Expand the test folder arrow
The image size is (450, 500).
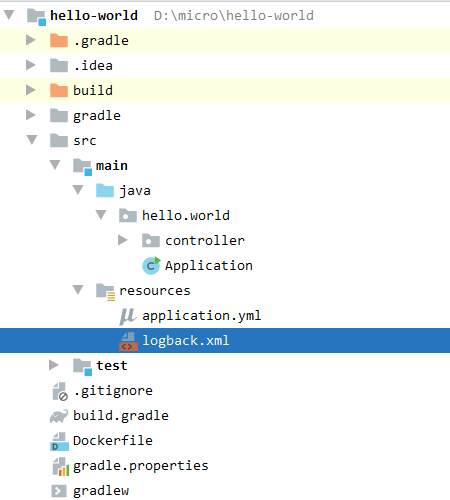54,365
